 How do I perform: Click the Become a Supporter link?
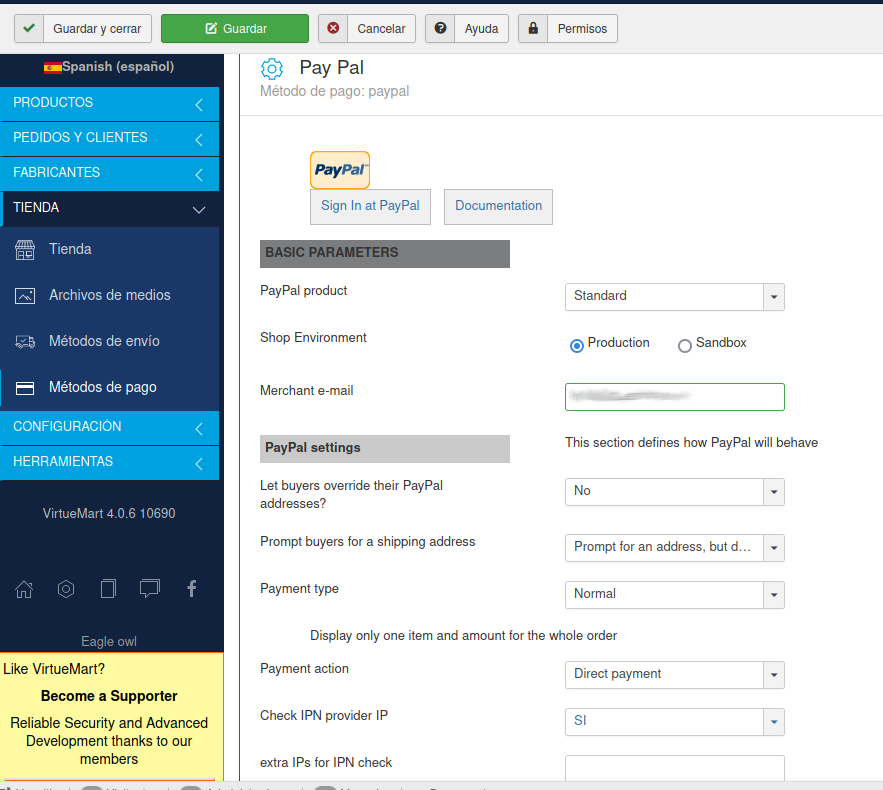pos(109,697)
